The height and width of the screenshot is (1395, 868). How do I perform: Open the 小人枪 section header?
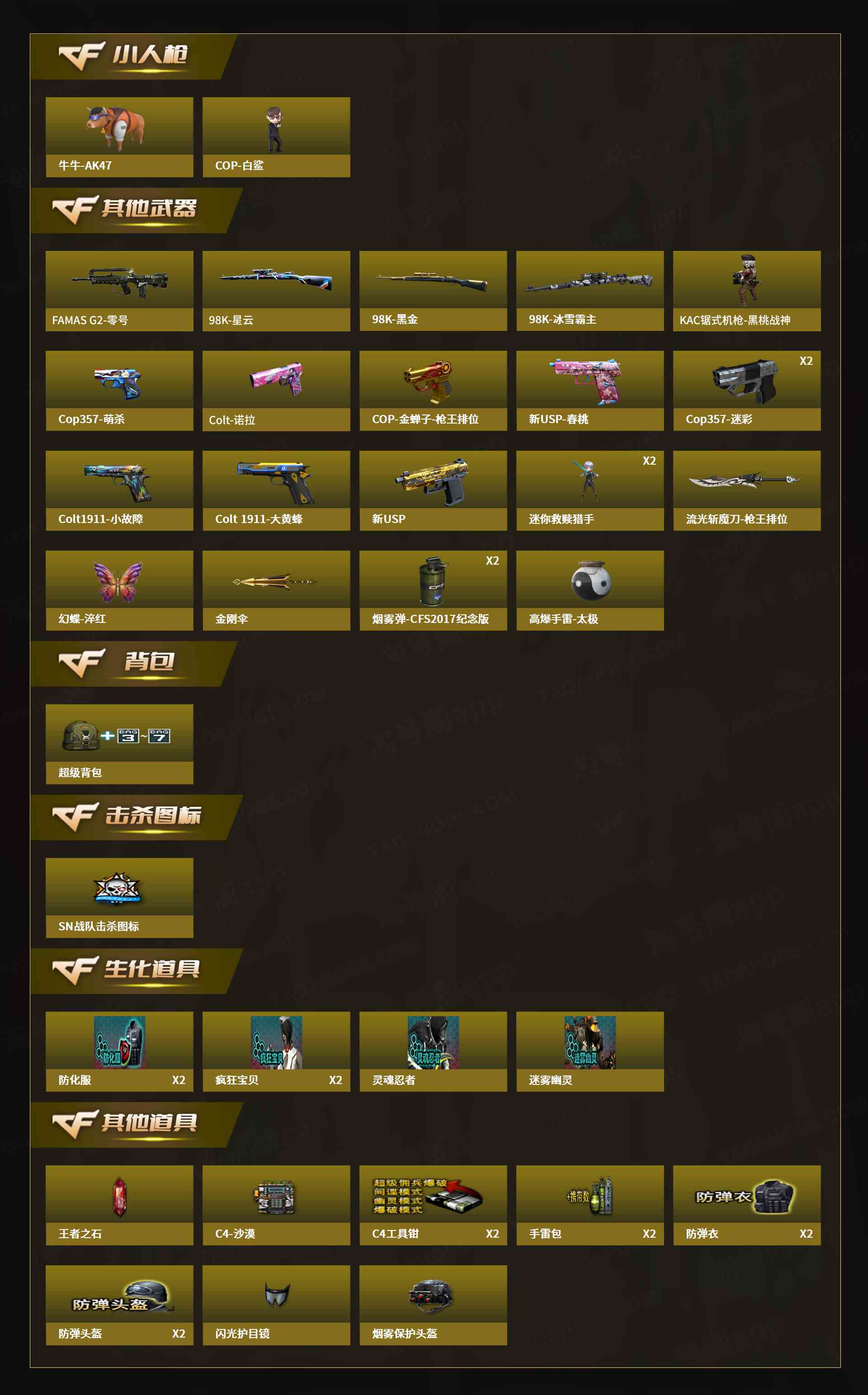click(133, 56)
